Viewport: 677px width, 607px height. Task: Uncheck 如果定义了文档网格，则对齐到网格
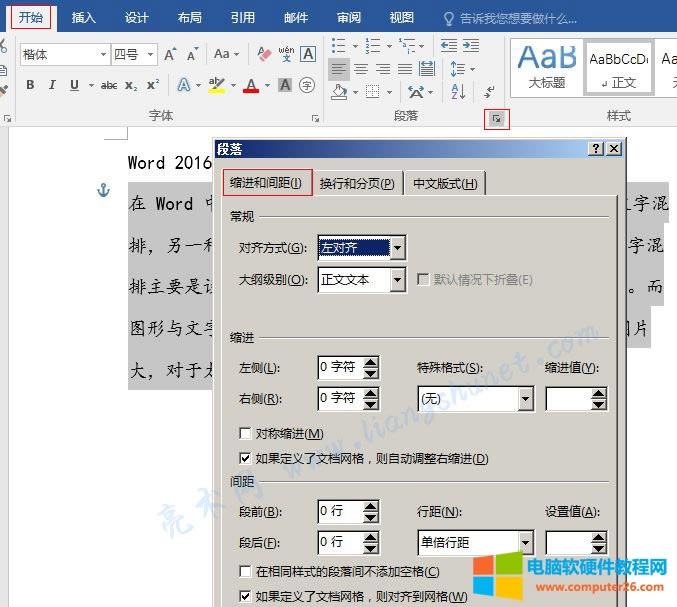(x=245, y=596)
